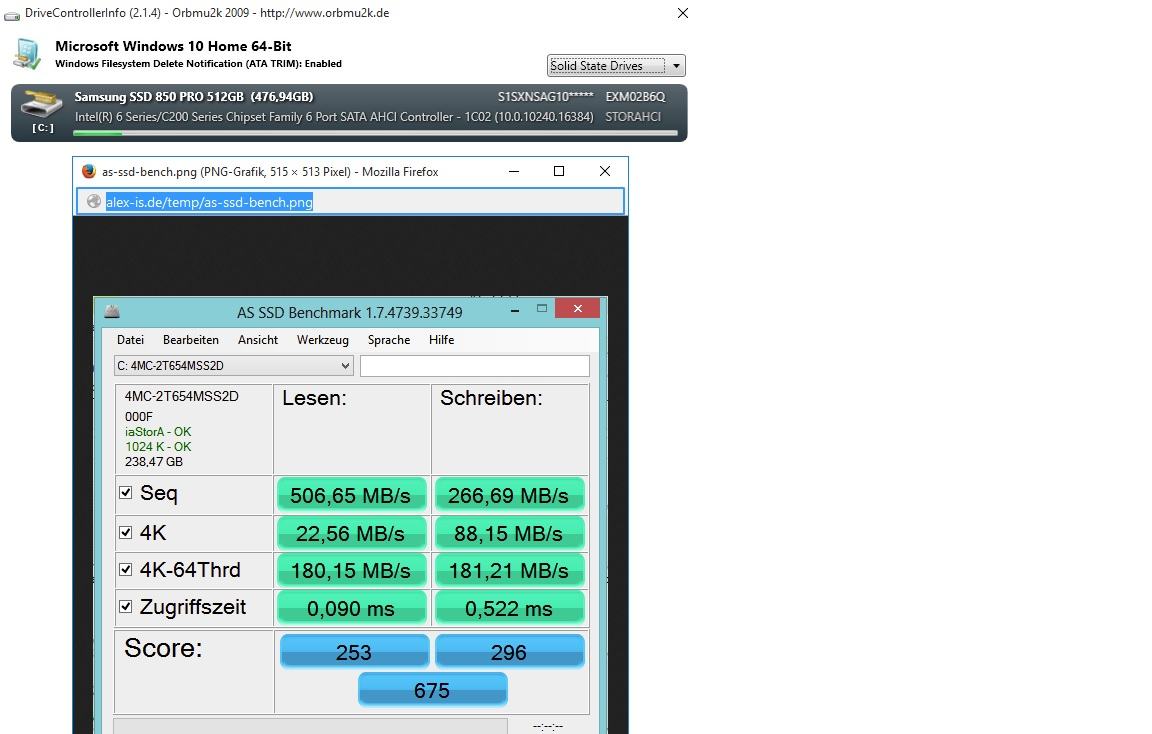Click the AS SSD Benchmark title bar icon

(x=112, y=312)
